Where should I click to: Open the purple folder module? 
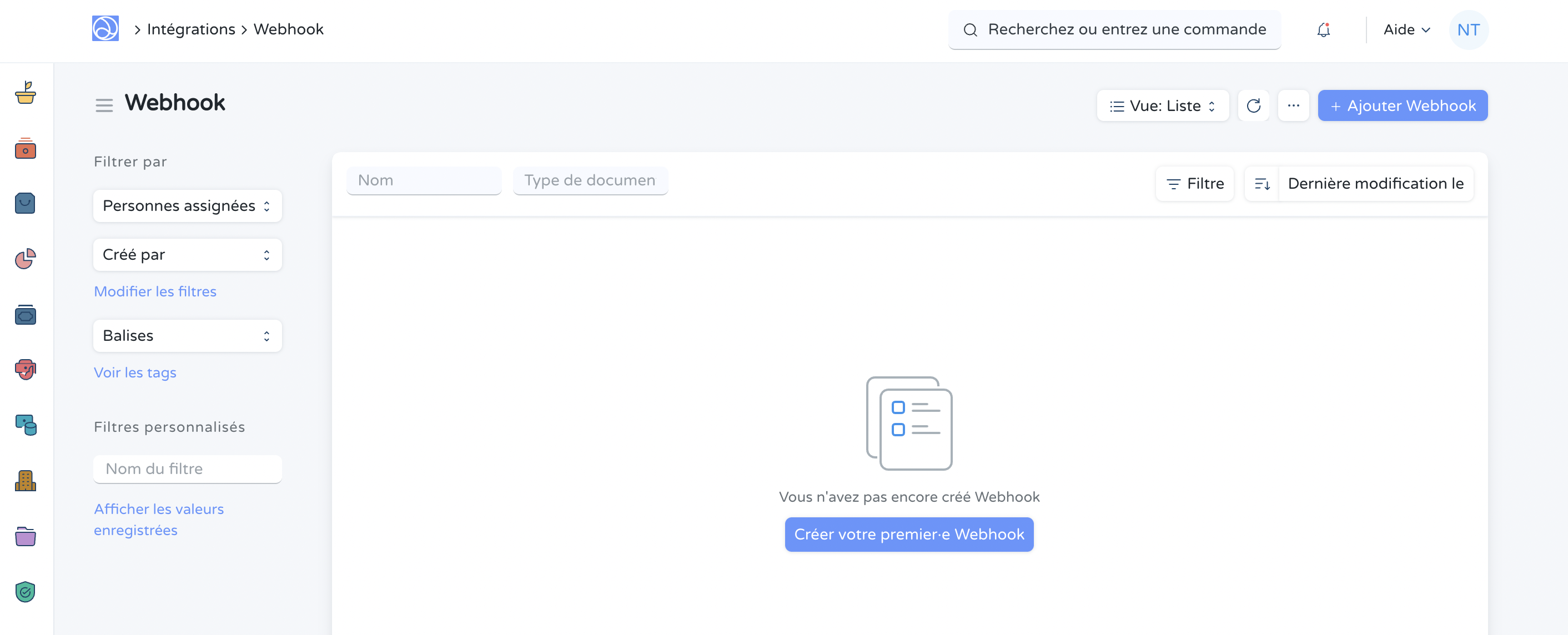coord(24,536)
